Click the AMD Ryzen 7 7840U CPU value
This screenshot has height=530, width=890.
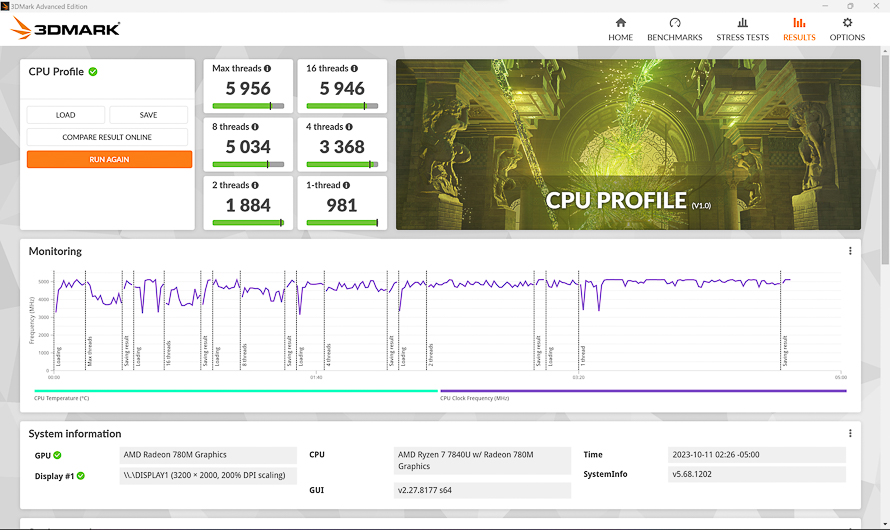(x=482, y=460)
